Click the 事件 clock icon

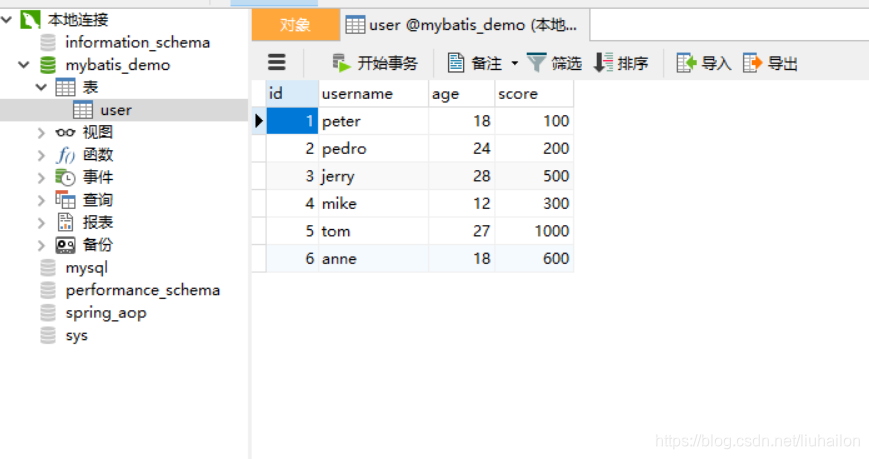65,178
